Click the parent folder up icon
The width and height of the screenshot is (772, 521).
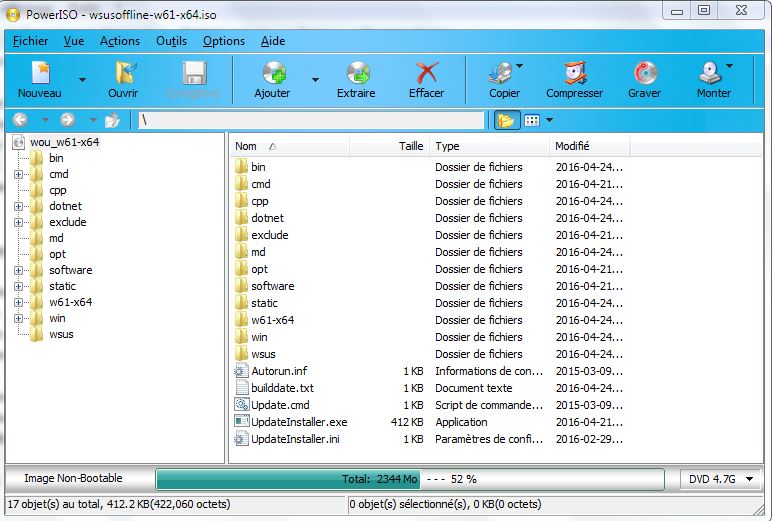point(112,120)
